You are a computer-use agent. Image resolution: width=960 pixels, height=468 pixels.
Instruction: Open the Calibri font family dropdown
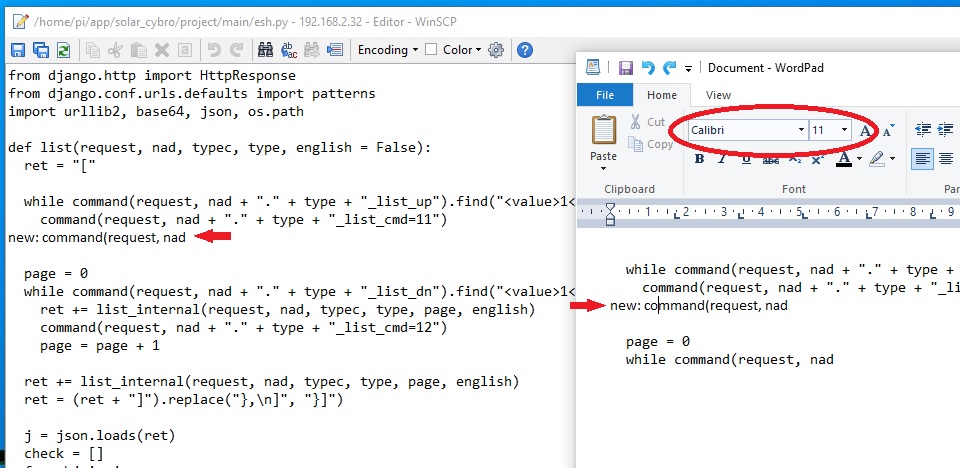pos(801,131)
